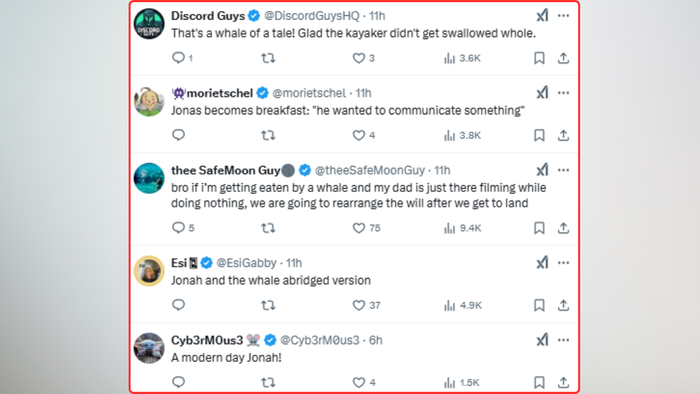Open more options menu on Esi tweet

click(563, 263)
